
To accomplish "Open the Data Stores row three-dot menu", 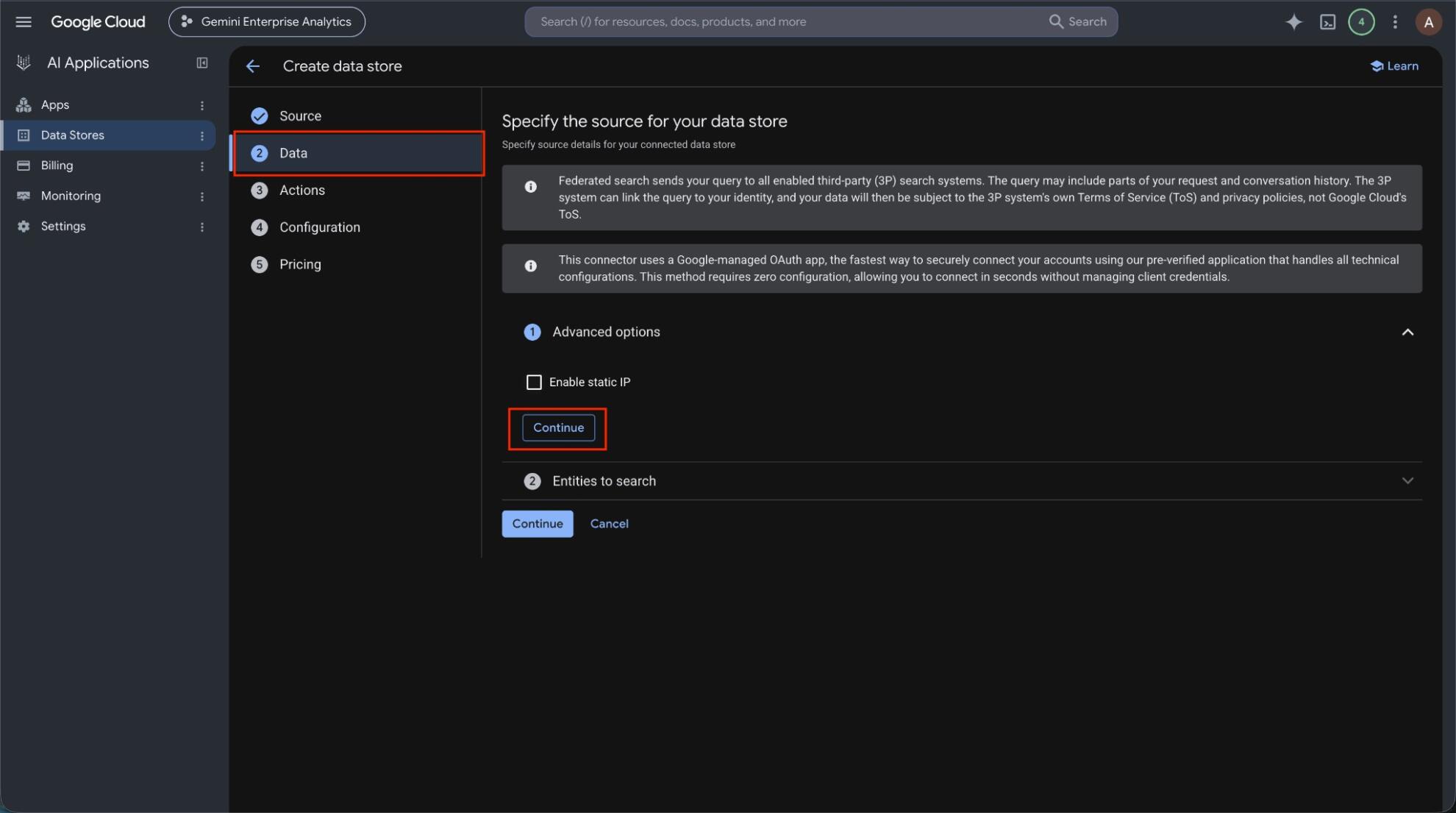I will [201, 136].
